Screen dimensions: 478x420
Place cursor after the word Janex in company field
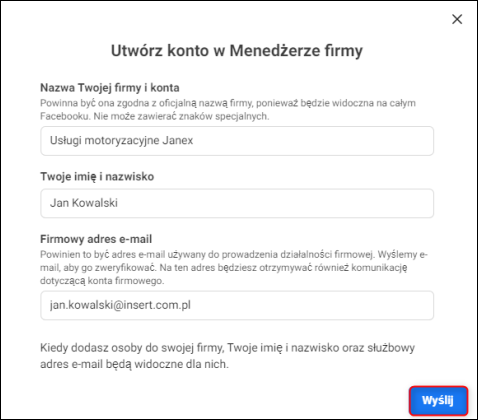(x=194, y=141)
